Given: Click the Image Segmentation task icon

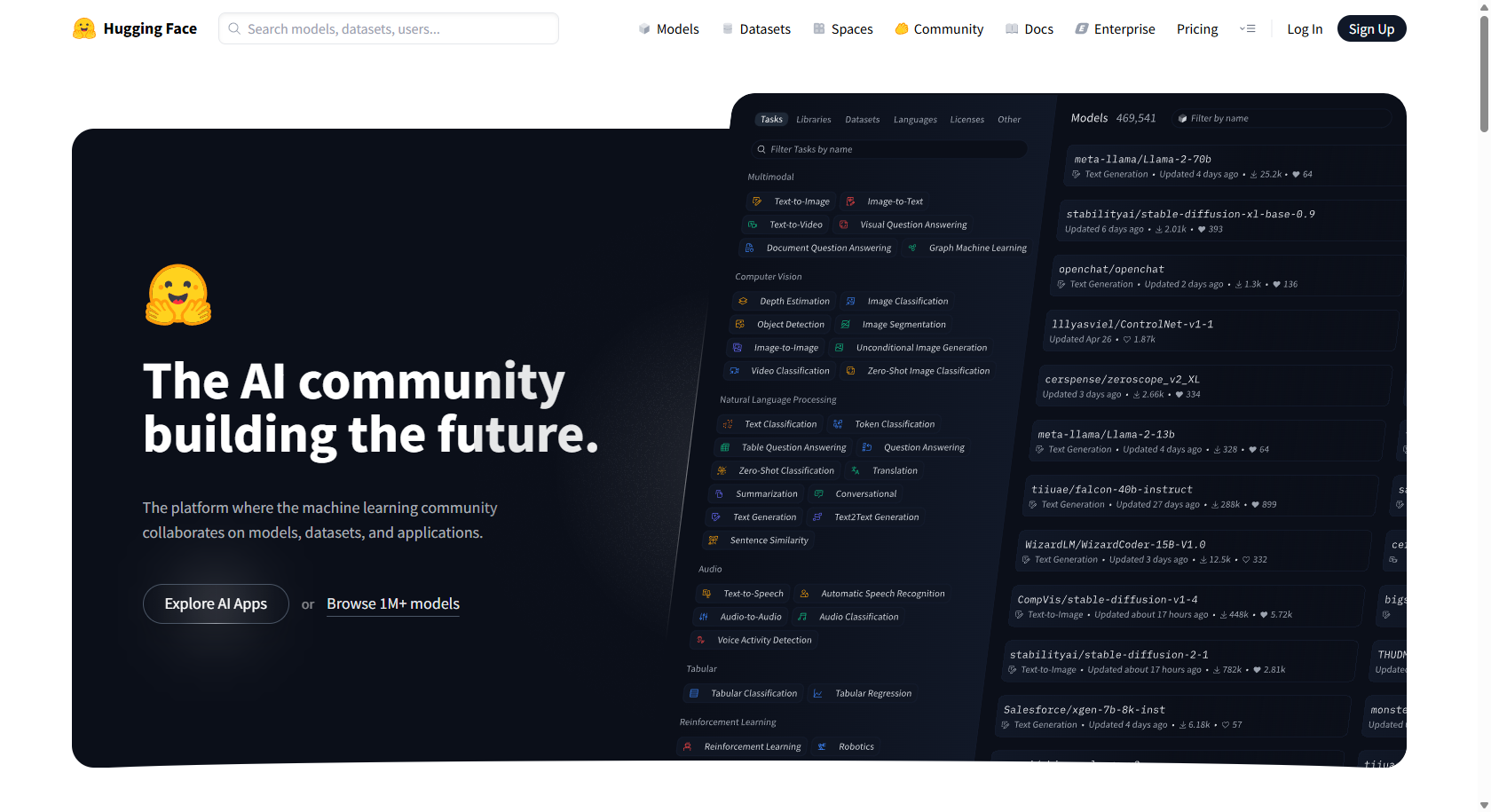Looking at the screenshot, I should [846, 324].
